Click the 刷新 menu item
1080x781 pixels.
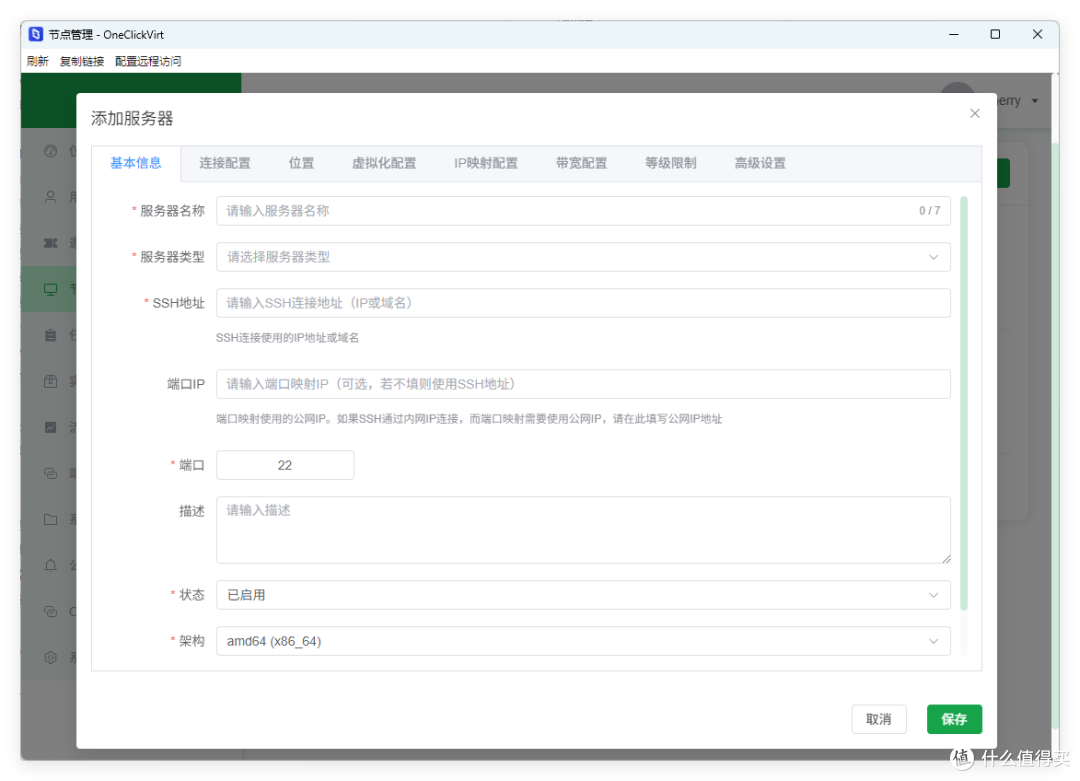(38, 61)
